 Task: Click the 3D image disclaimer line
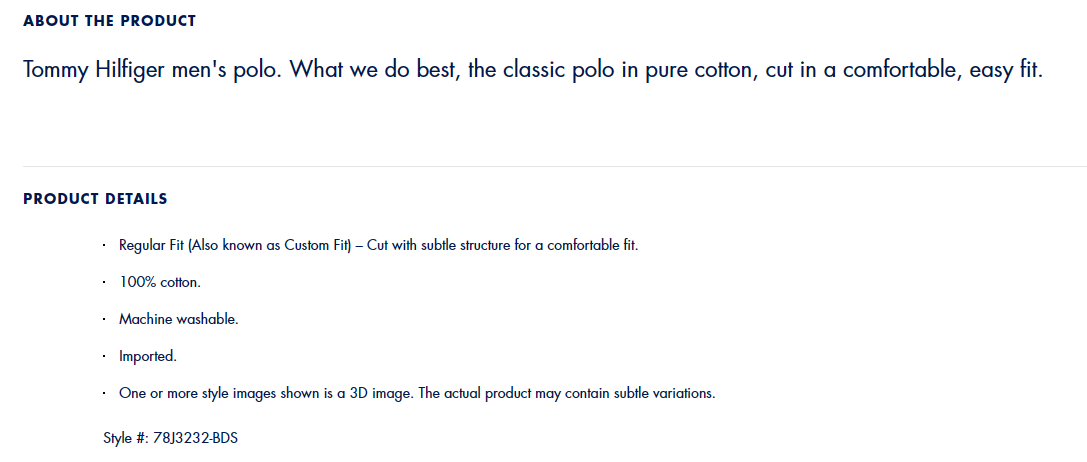point(417,393)
